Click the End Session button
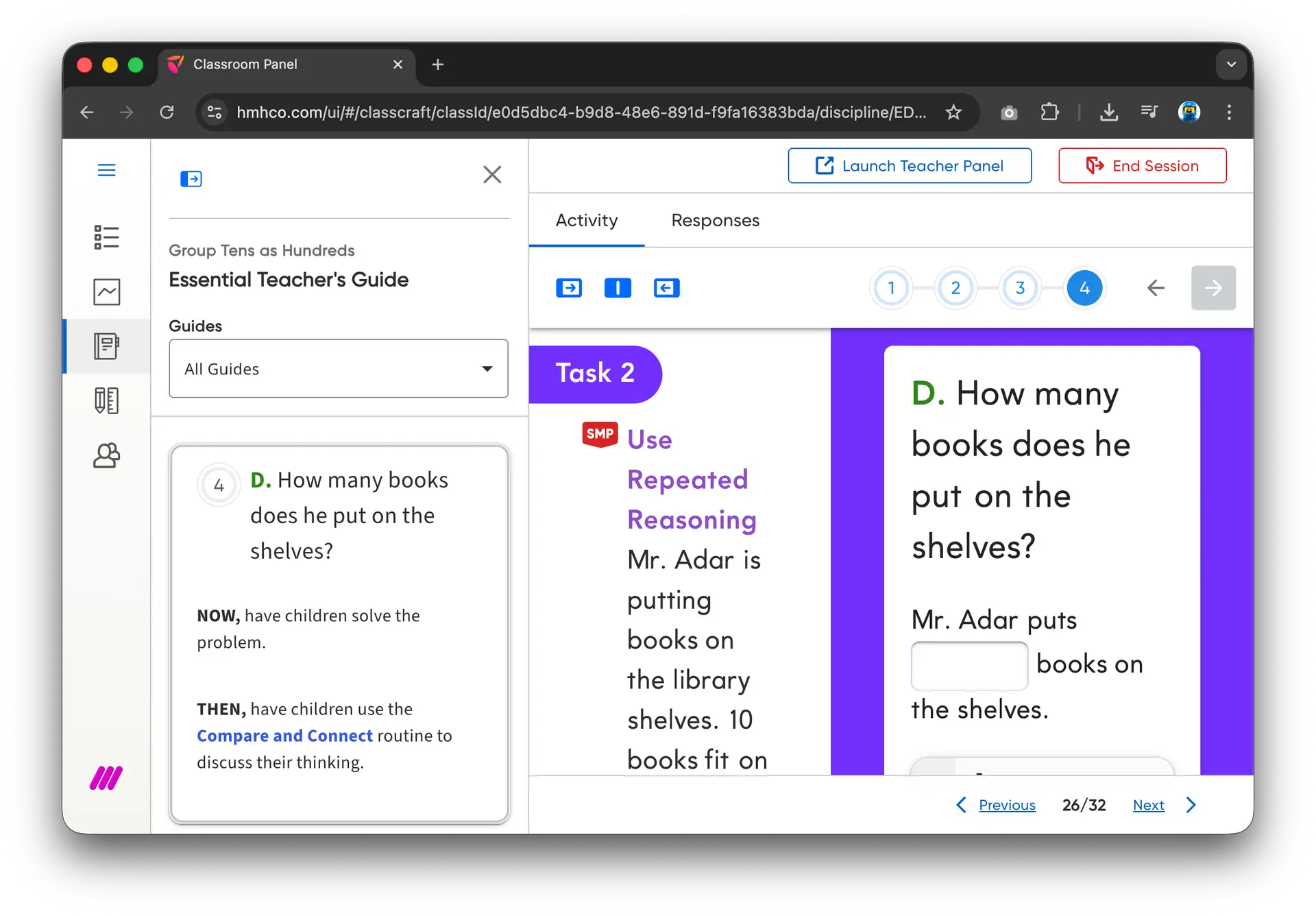 (x=1142, y=166)
